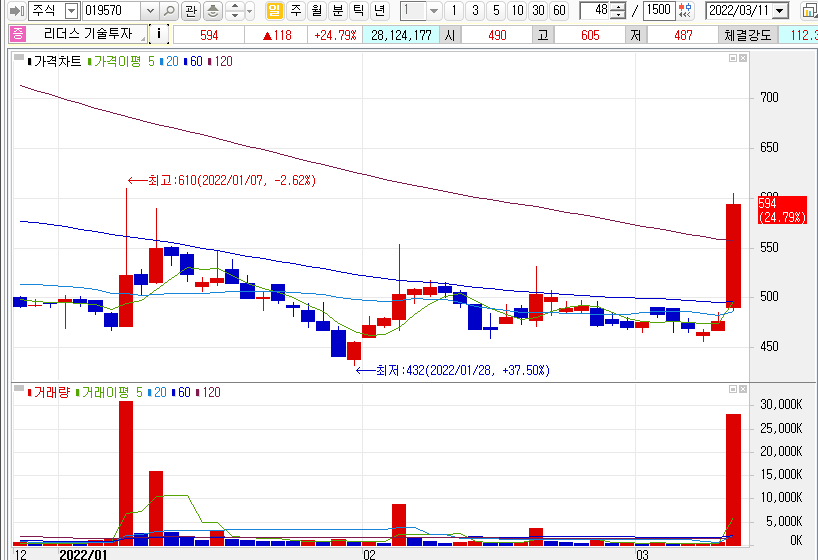Open the interval value combo box dropdown
Image resolution: width=818 pixels, height=560 pixels.
tap(434, 10)
